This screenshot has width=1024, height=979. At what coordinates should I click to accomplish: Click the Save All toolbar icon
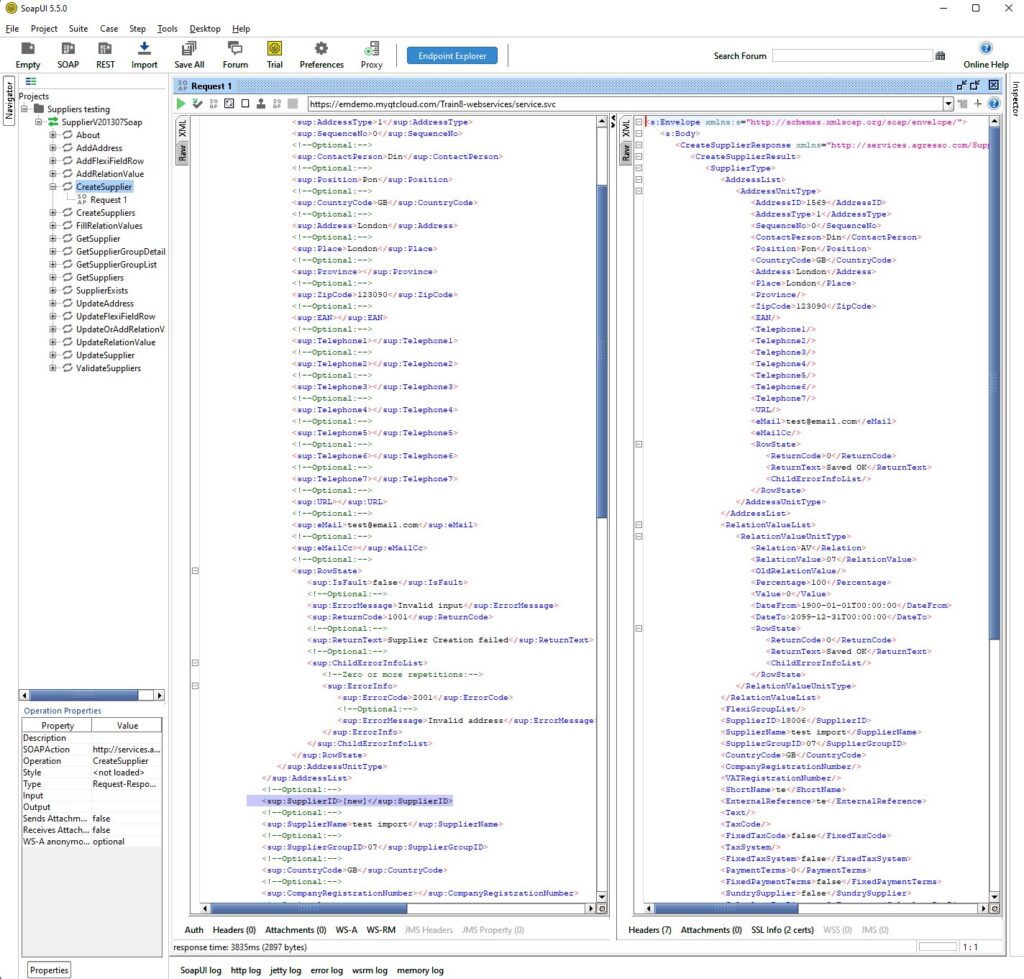[189, 48]
